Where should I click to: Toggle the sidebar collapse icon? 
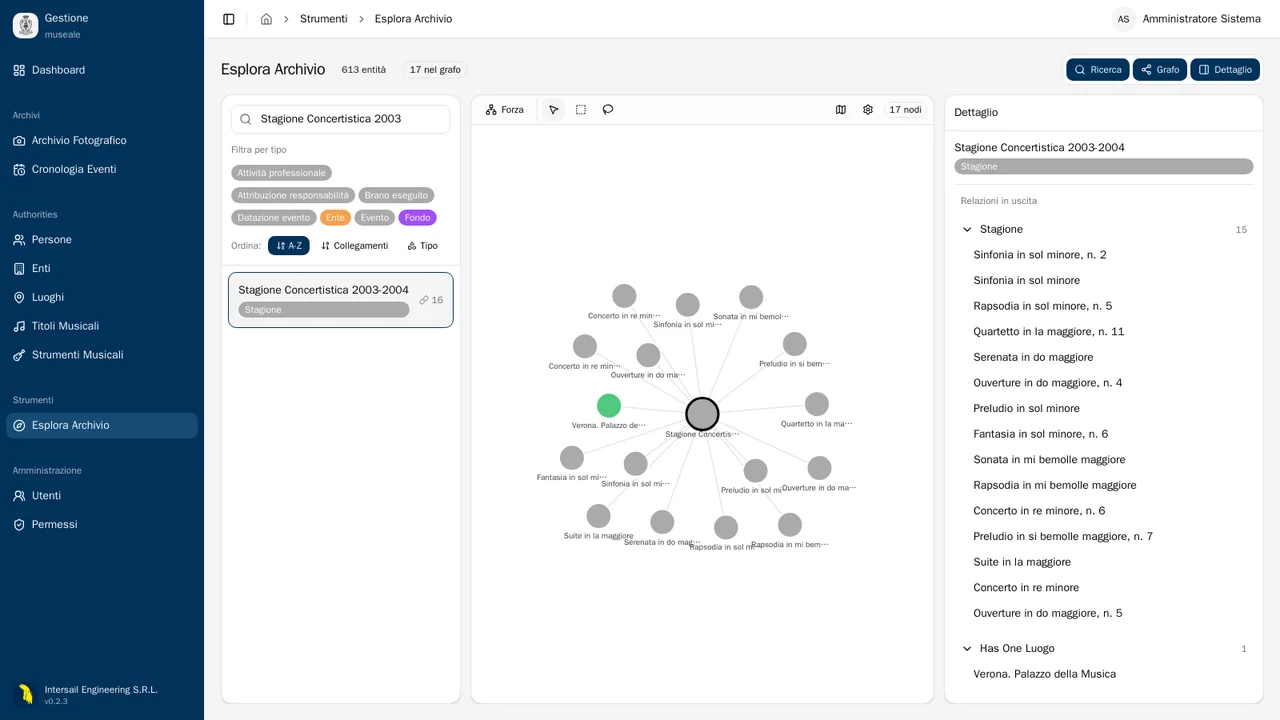tap(229, 19)
